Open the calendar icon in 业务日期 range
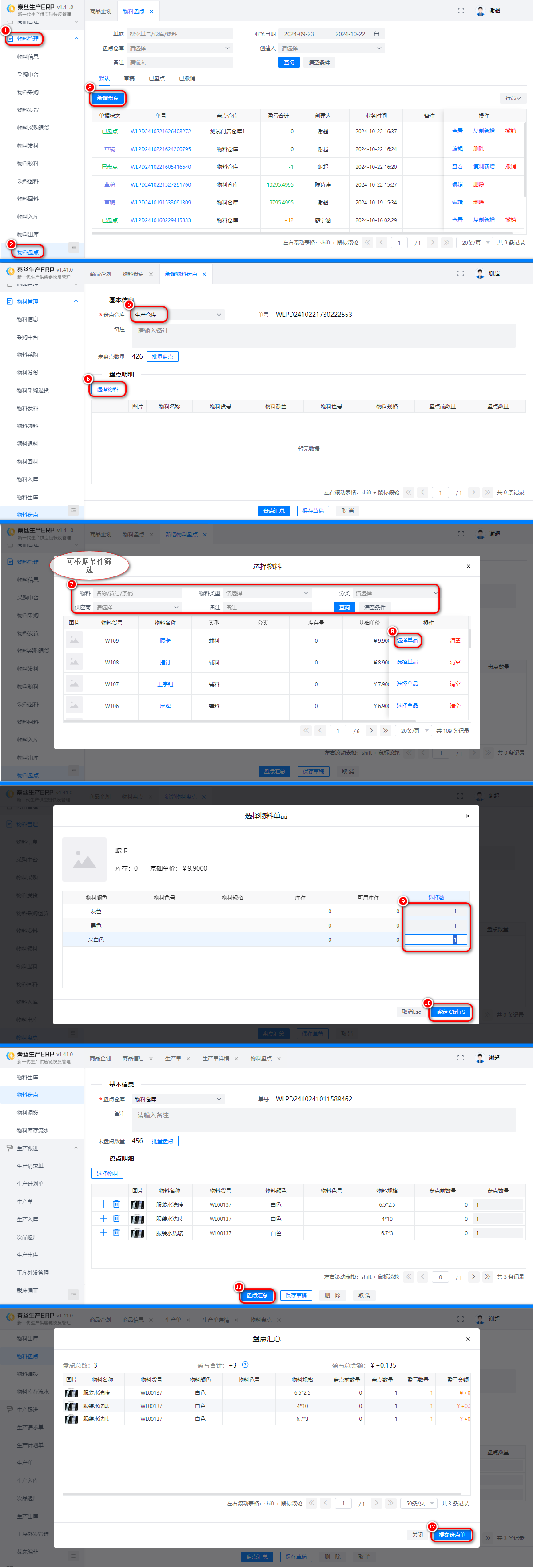The width and height of the screenshot is (533, 1568). [x=377, y=34]
